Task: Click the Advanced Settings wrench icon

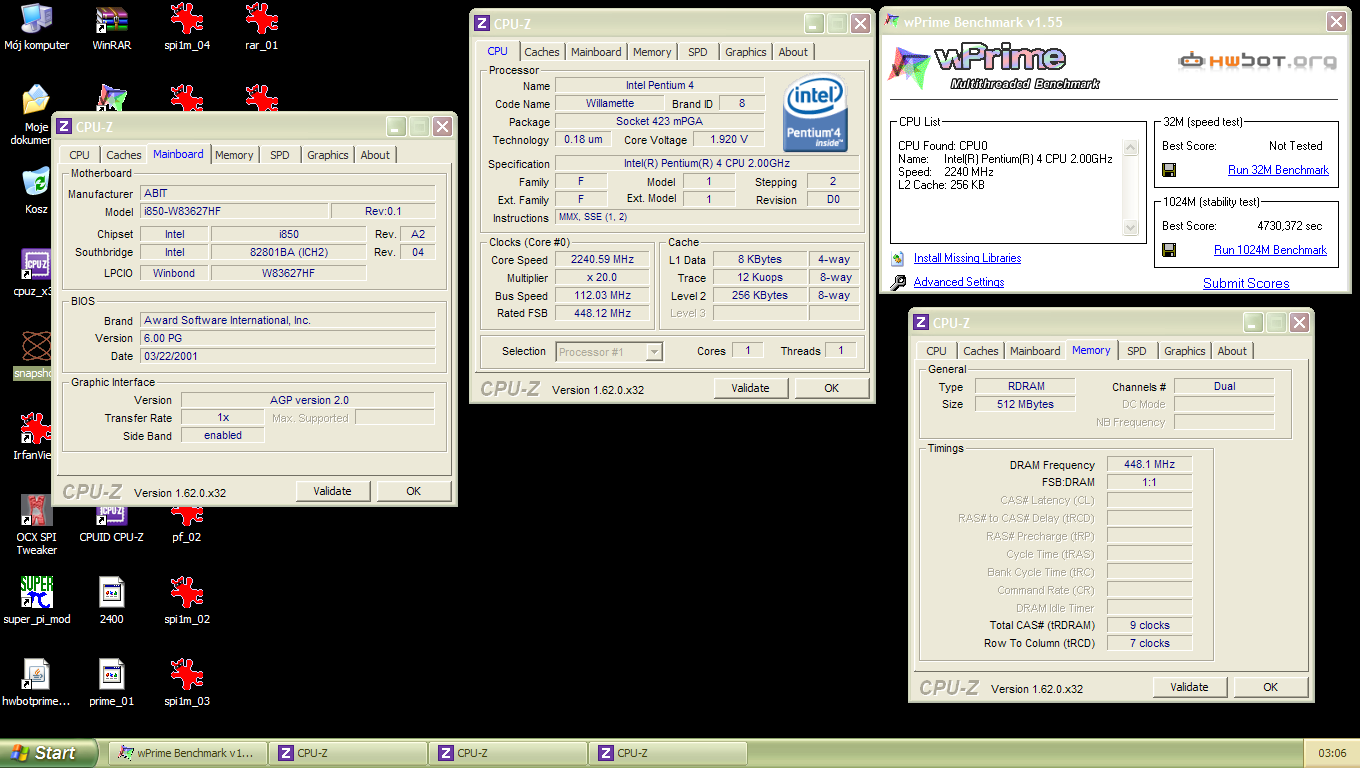Action: click(898, 282)
